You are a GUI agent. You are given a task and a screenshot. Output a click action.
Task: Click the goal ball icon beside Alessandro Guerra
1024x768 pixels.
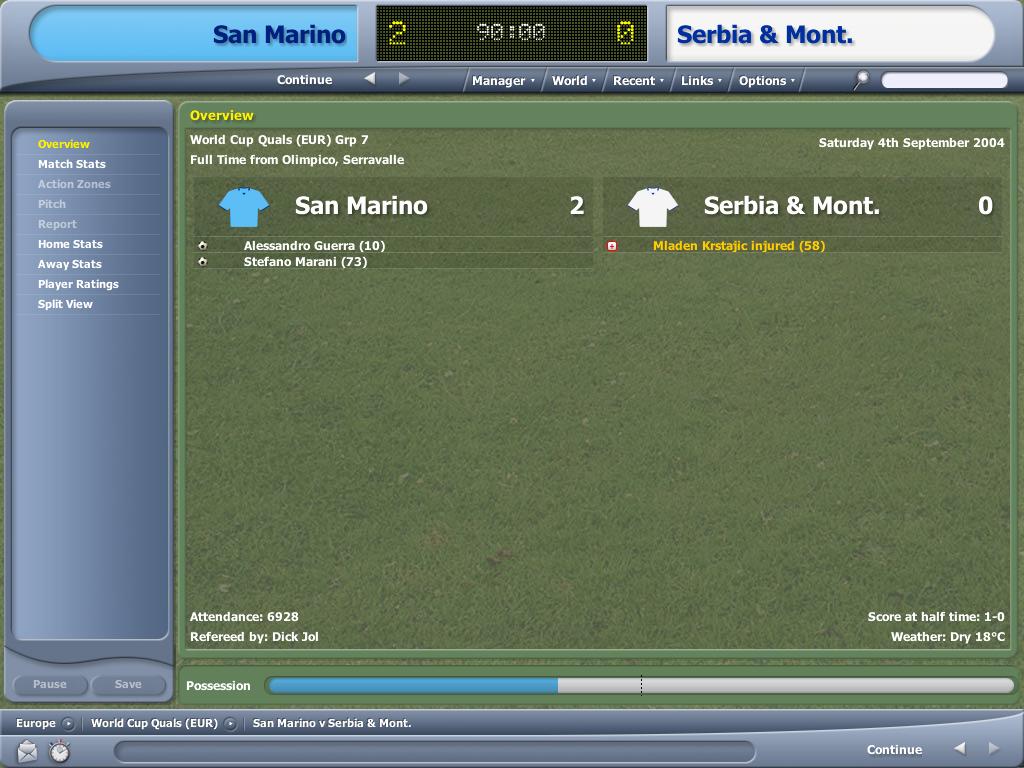[202, 246]
